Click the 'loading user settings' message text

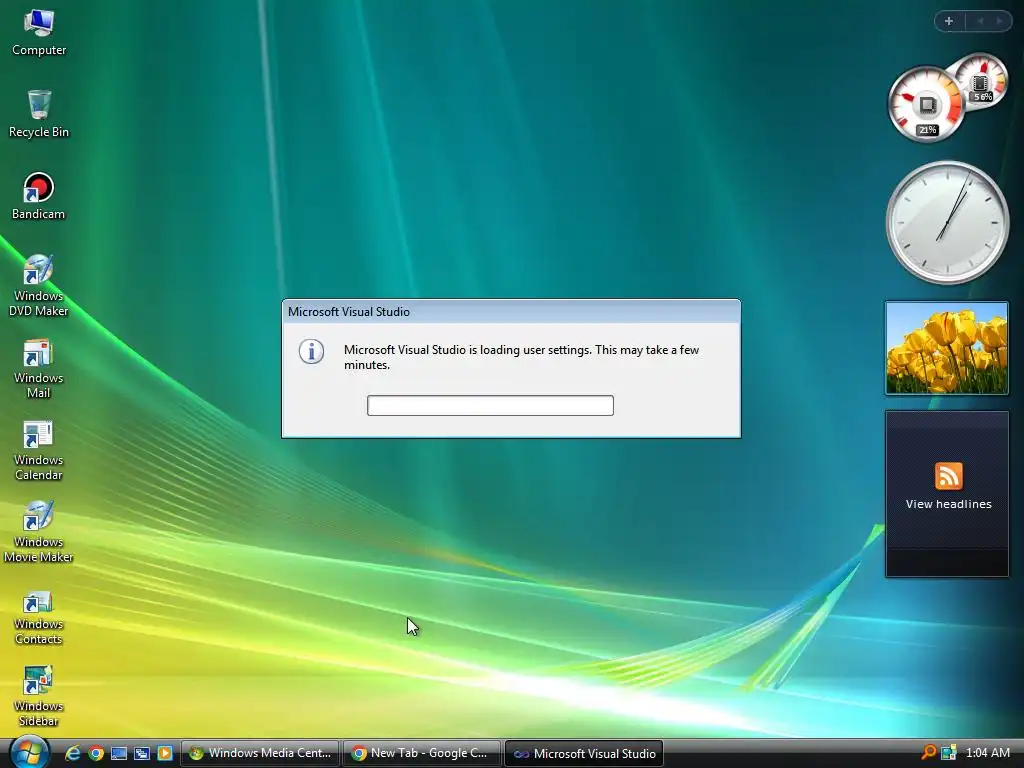(521, 357)
